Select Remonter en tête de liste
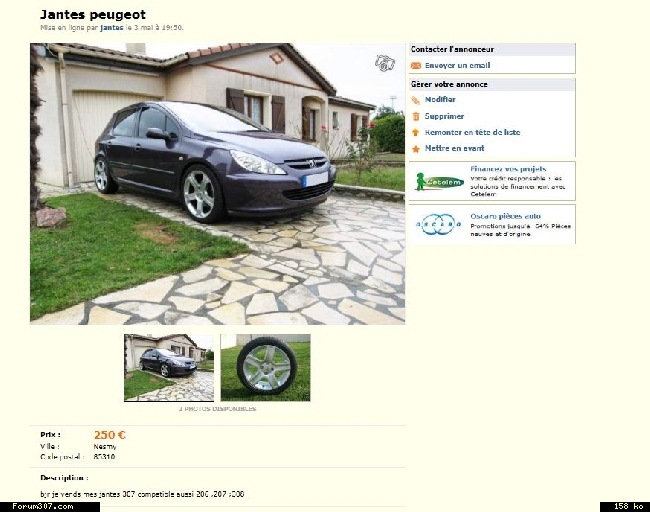Viewport: 650px width, 512px height. pos(472,133)
